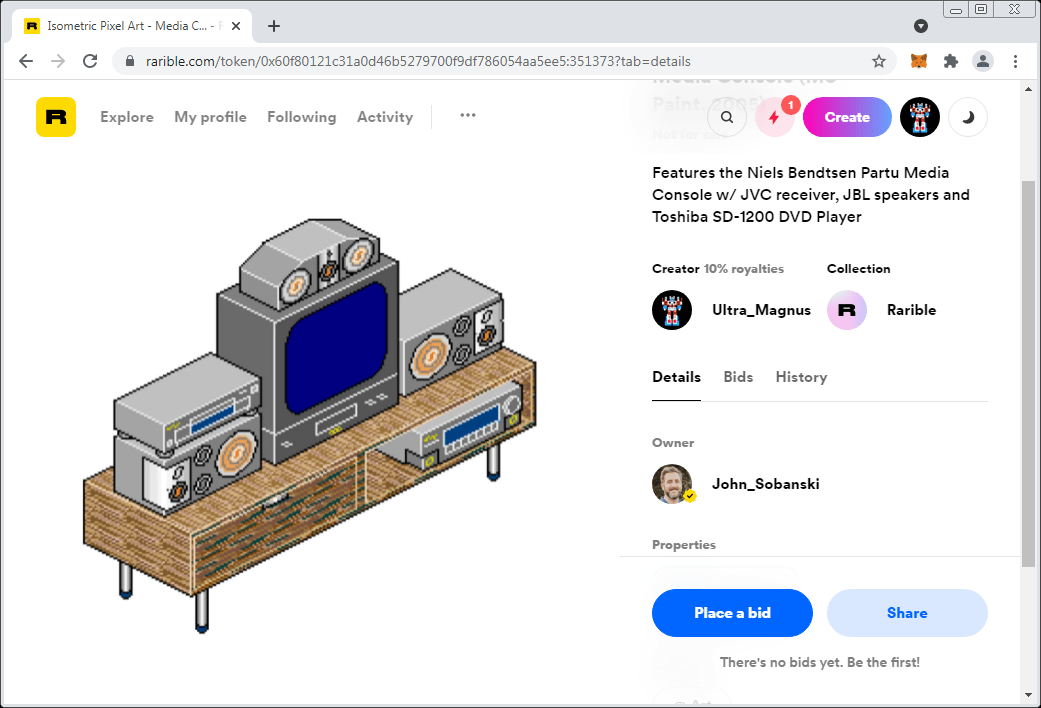Click the "Properties" heading
Viewport: 1041px width, 708px height.
(684, 545)
